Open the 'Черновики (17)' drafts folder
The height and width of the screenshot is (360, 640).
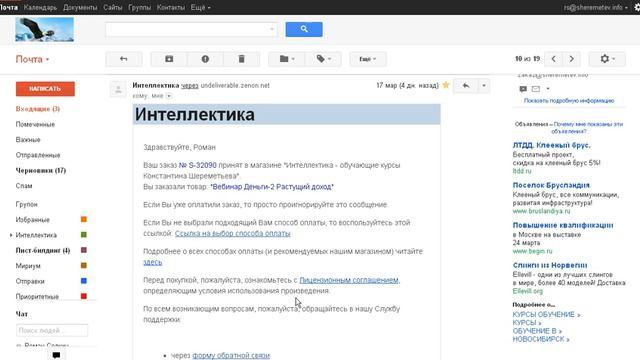[41, 171]
